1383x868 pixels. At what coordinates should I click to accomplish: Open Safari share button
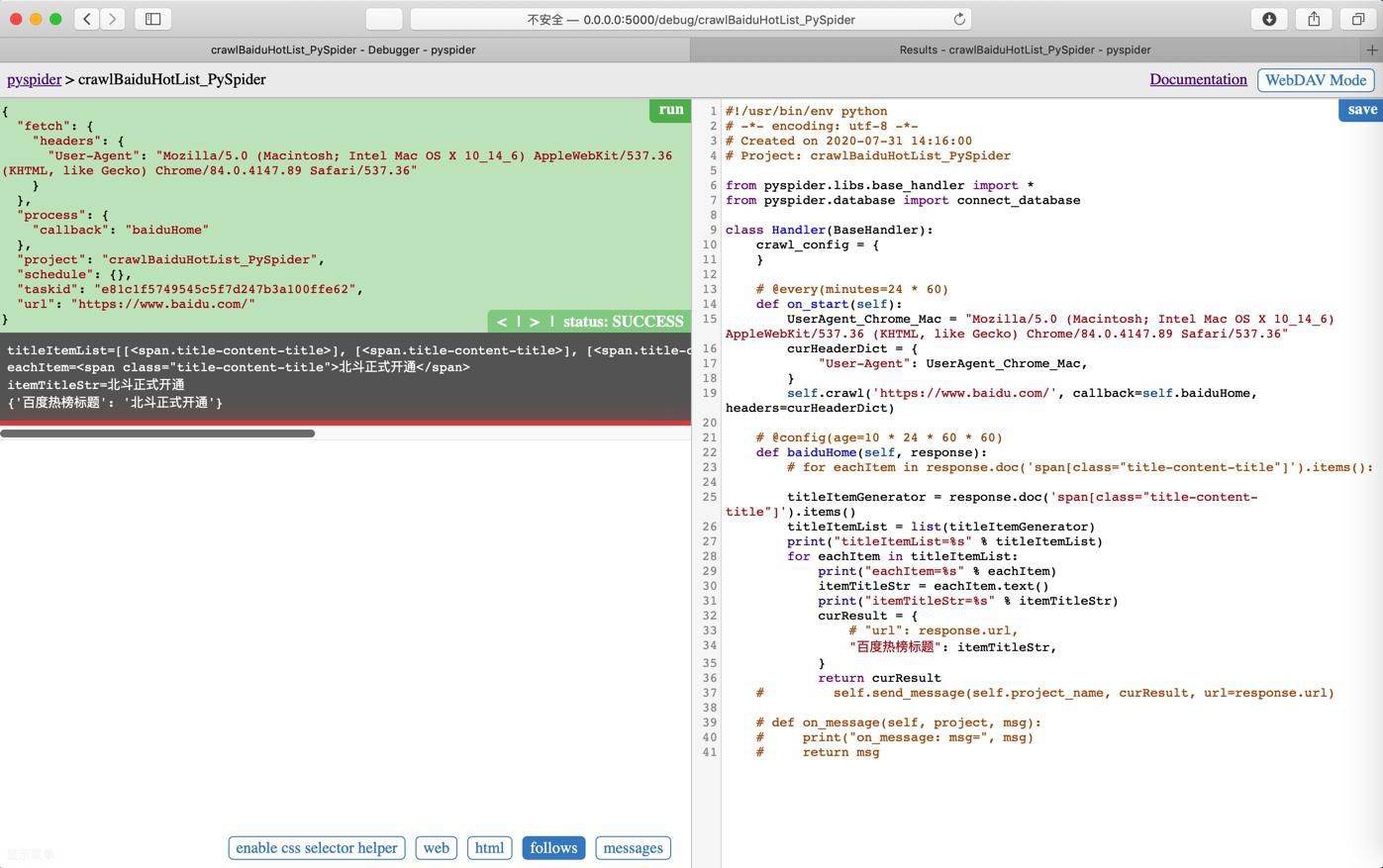pyautogui.click(x=1314, y=19)
